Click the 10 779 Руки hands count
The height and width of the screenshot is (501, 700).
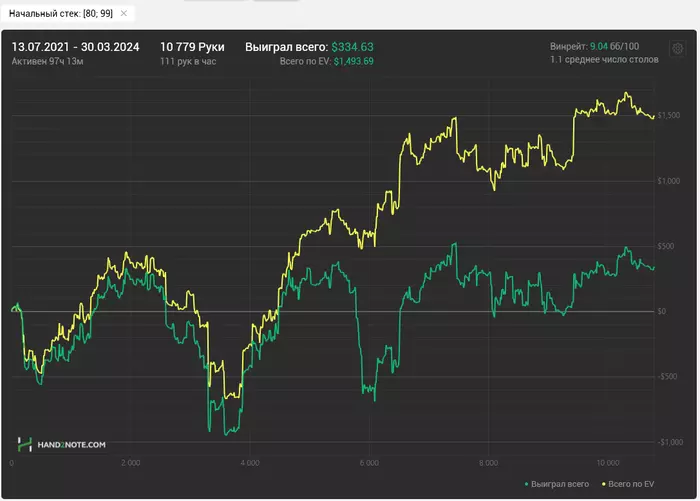tap(192, 46)
